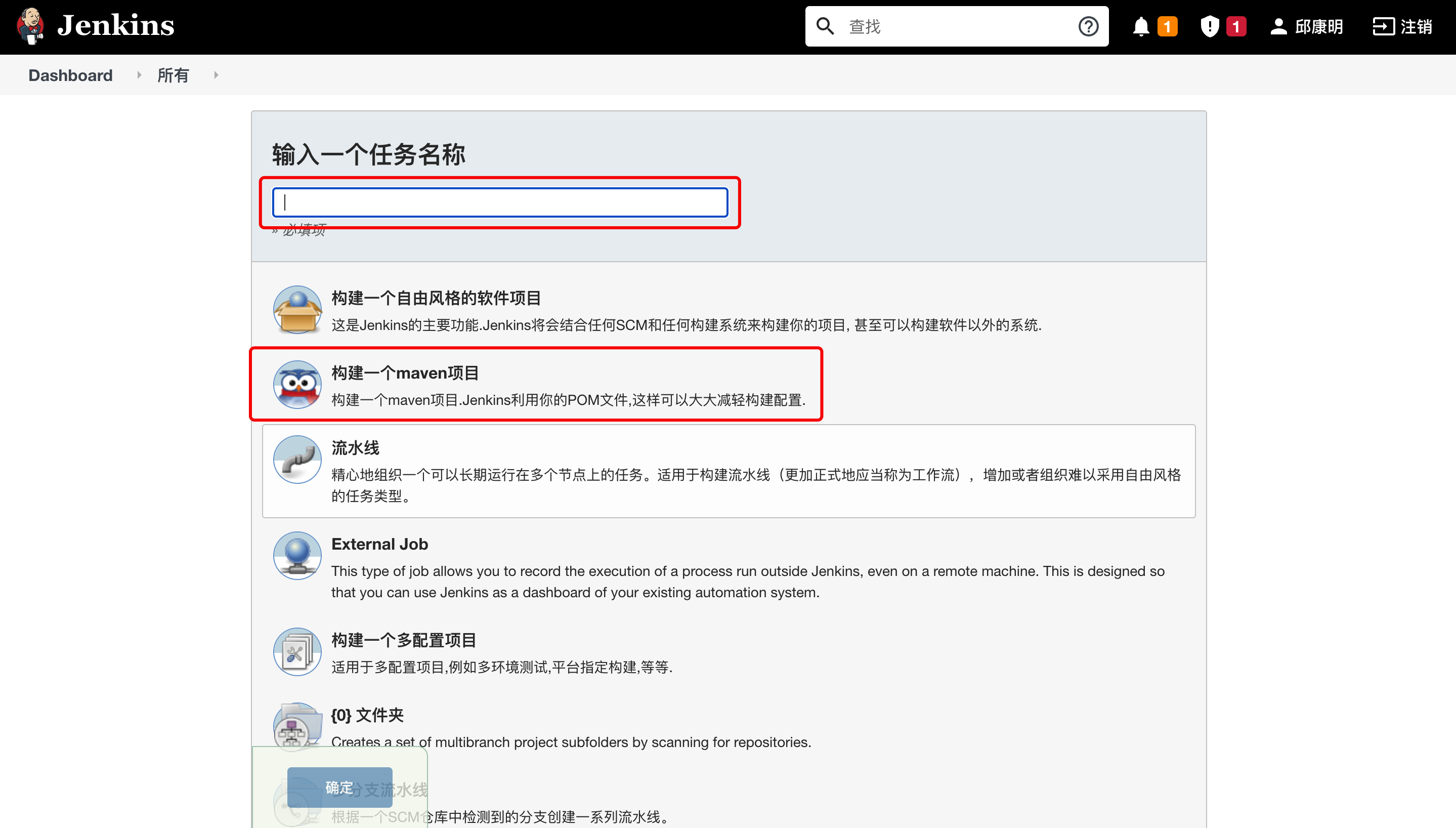1456x828 pixels.
Task: Open the notifications bell icon
Action: (1141, 27)
